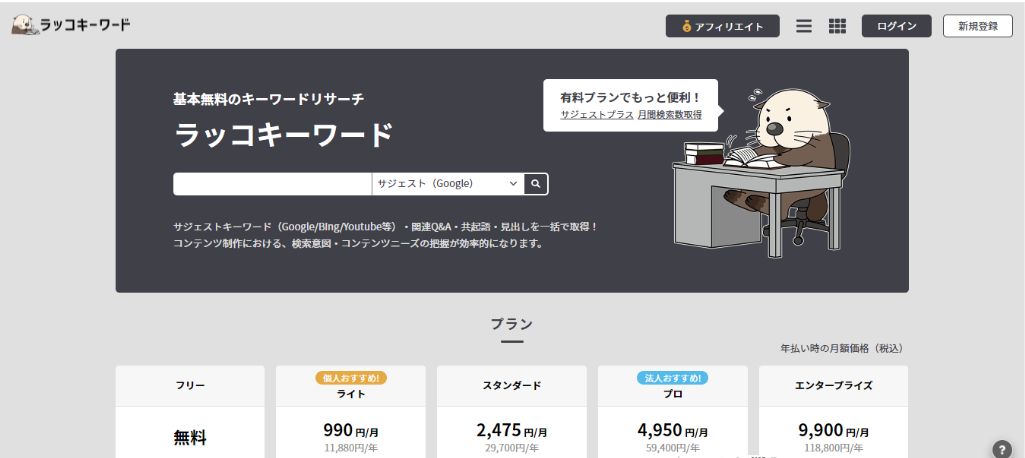1025x458 pixels.
Task: Open the help question mark icon
Action: click(1001, 449)
